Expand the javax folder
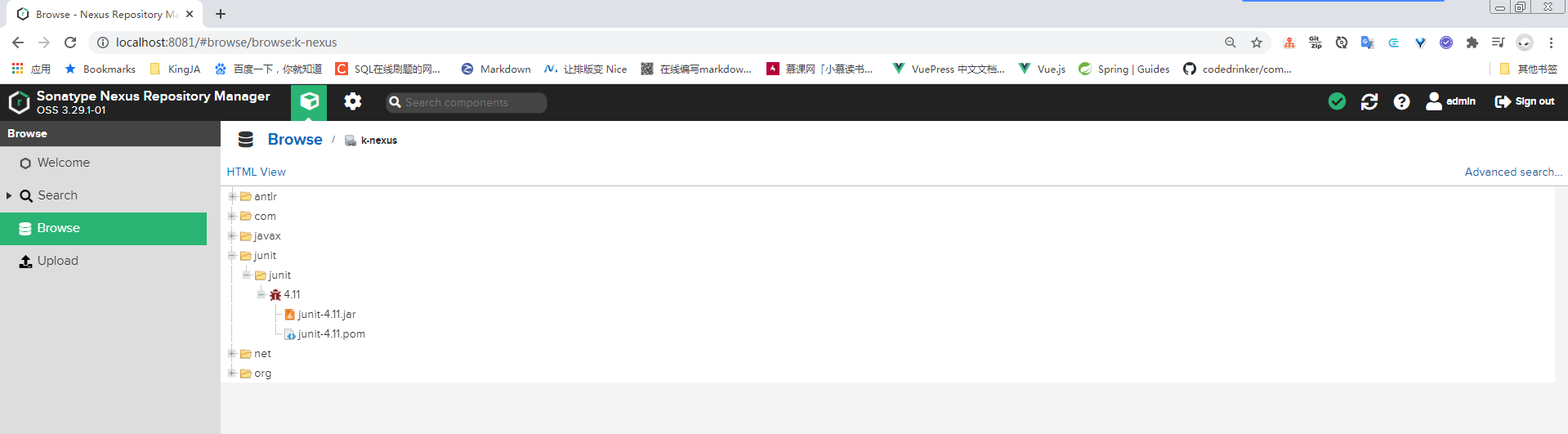The width and height of the screenshot is (1568, 434). tap(232, 235)
